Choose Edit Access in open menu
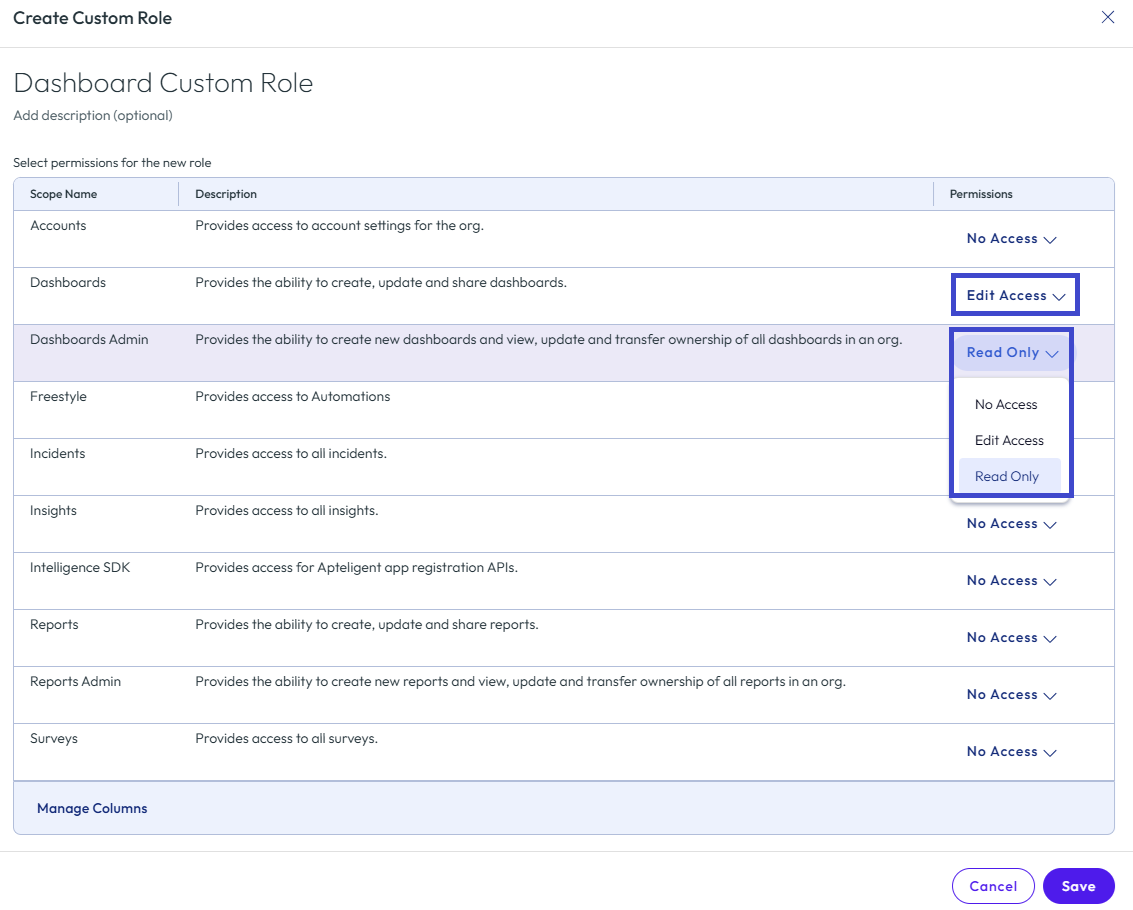Viewport: 1133px width, 910px height. point(1009,440)
